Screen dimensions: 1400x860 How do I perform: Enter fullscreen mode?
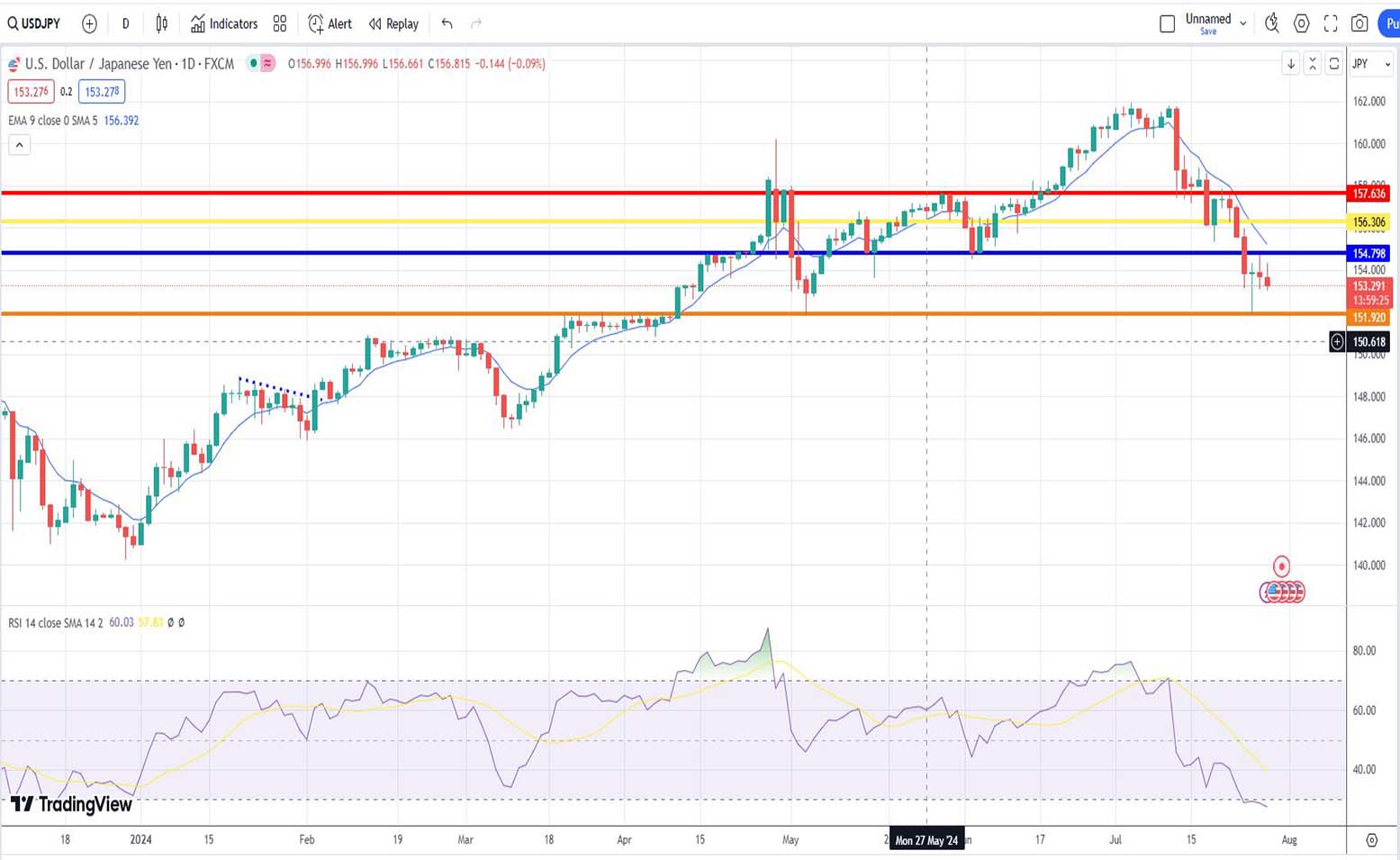click(x=1331, y=24)
